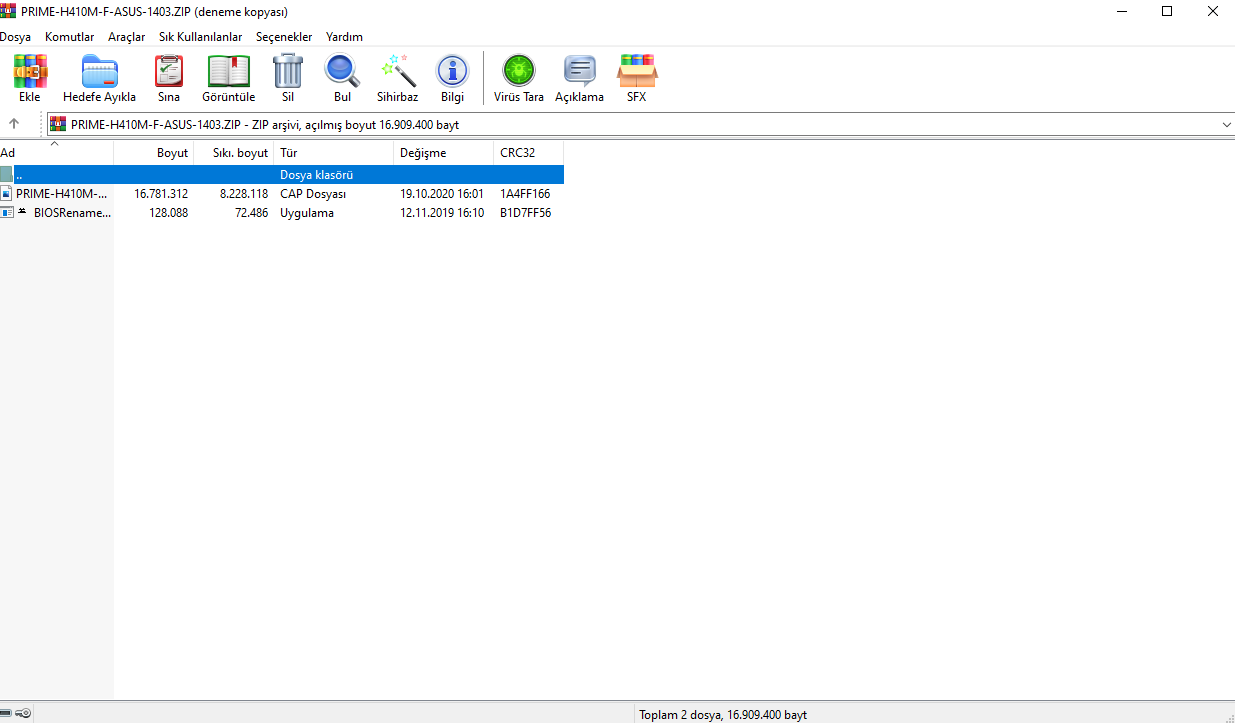Click the CRC32 value B1D7FF56

pyautogui.click(x=526, y=212)
